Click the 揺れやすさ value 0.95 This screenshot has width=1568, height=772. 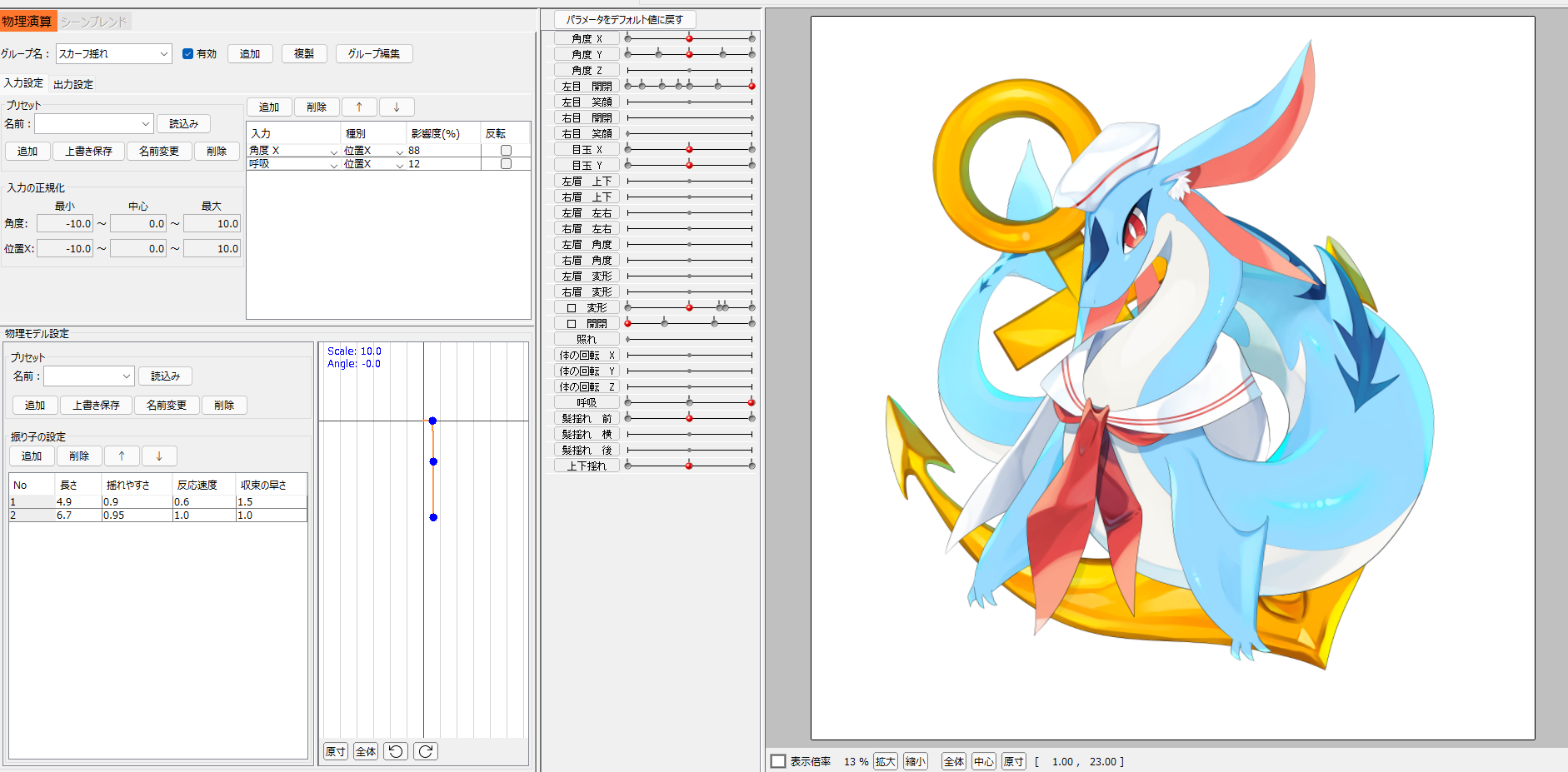coord(137,515)
